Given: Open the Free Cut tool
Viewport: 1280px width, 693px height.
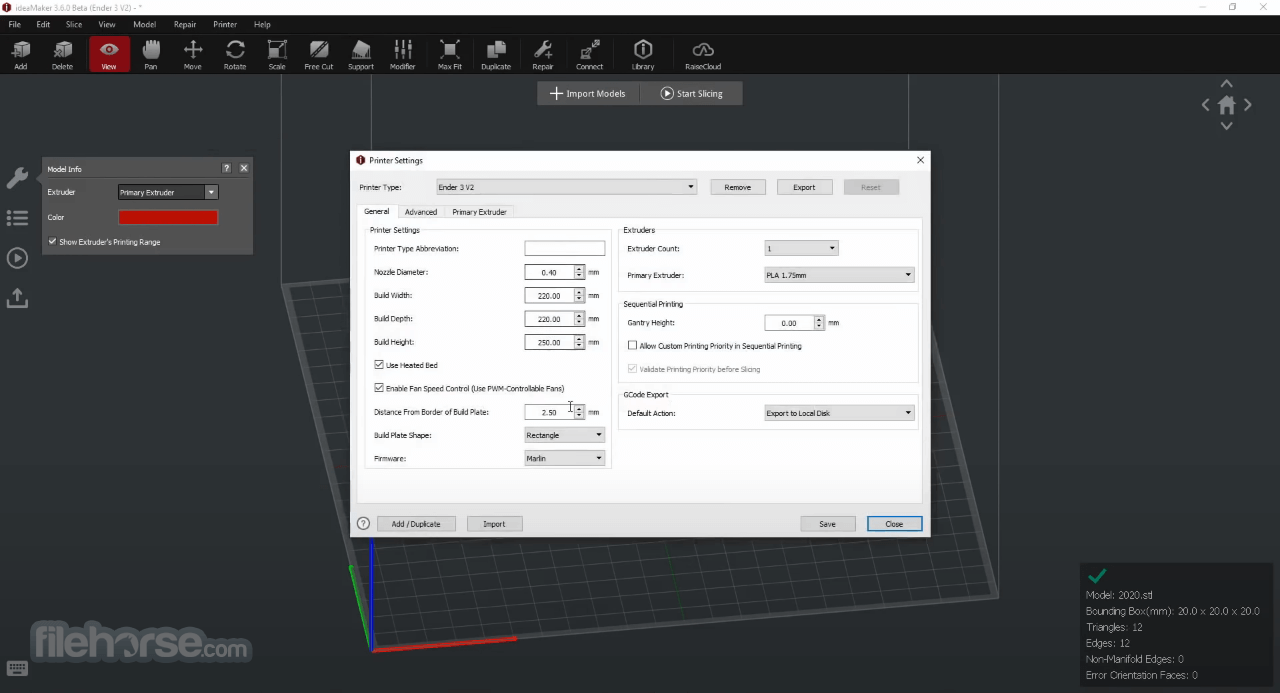Looking at the screenshot, I should 319,54.
